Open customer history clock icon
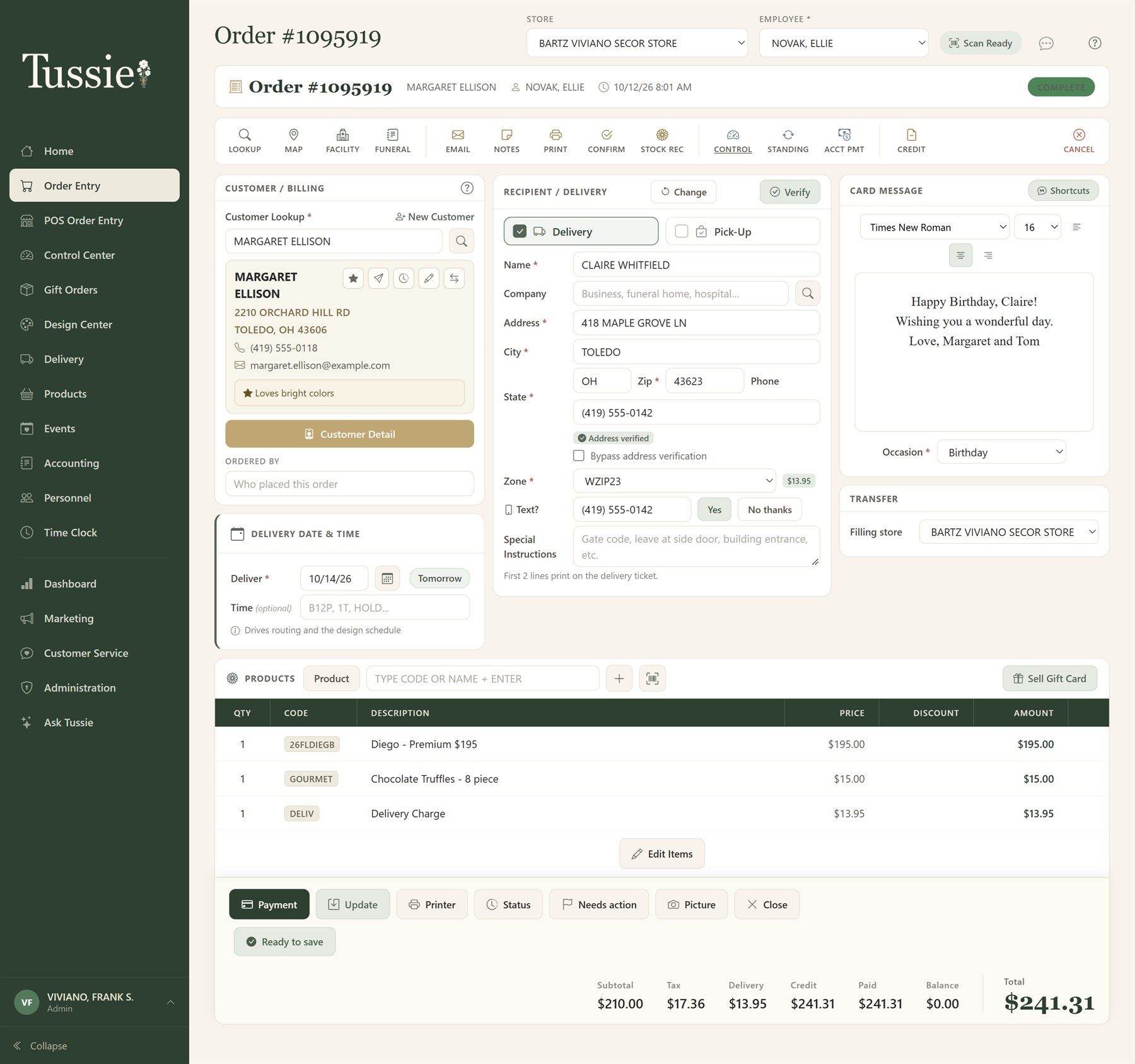This screenshot has height=1064, width=1135. [404, 278]
